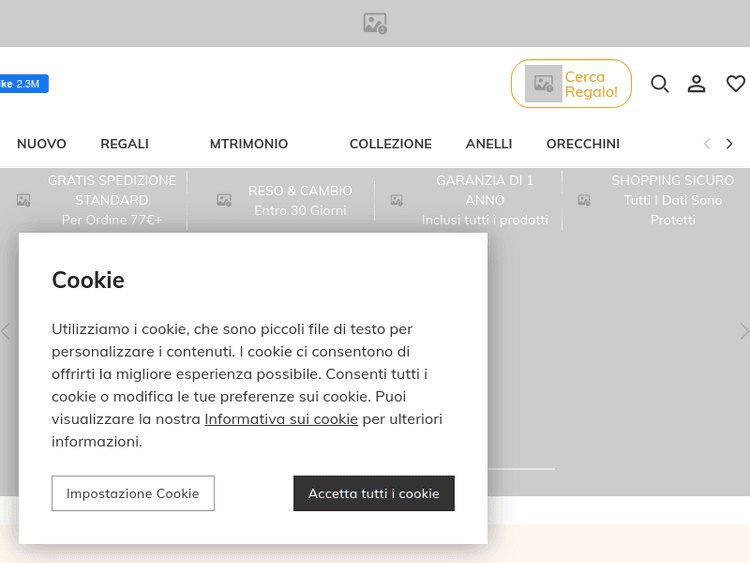Click the Cerca Regalo gift image icon
The width and height of the screenshot is (750, 563).
pos(544,84)
